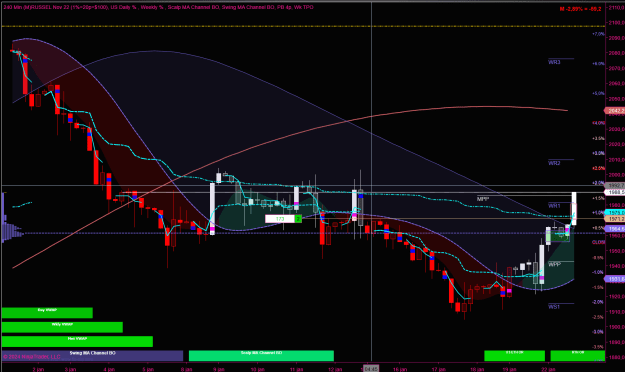This screenshot has height=372, width=625.
Task: Click the 22 jan date label
Action: coord(548,369)
